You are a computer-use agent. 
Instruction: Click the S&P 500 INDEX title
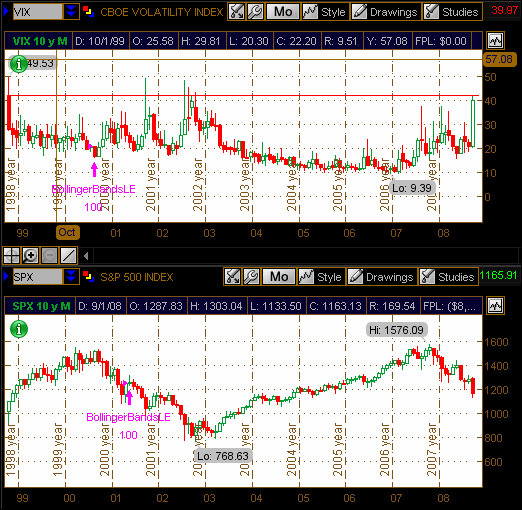(x=137, y=277)
